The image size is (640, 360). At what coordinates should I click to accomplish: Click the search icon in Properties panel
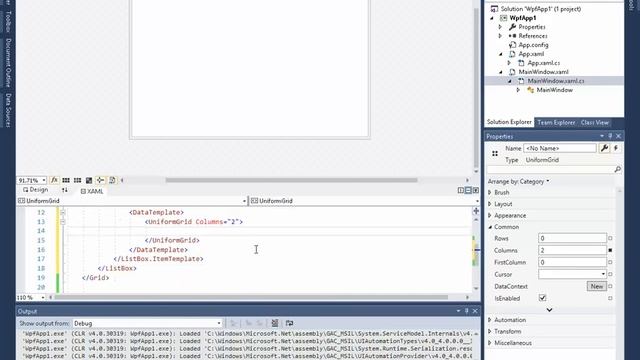pos(618,169)
